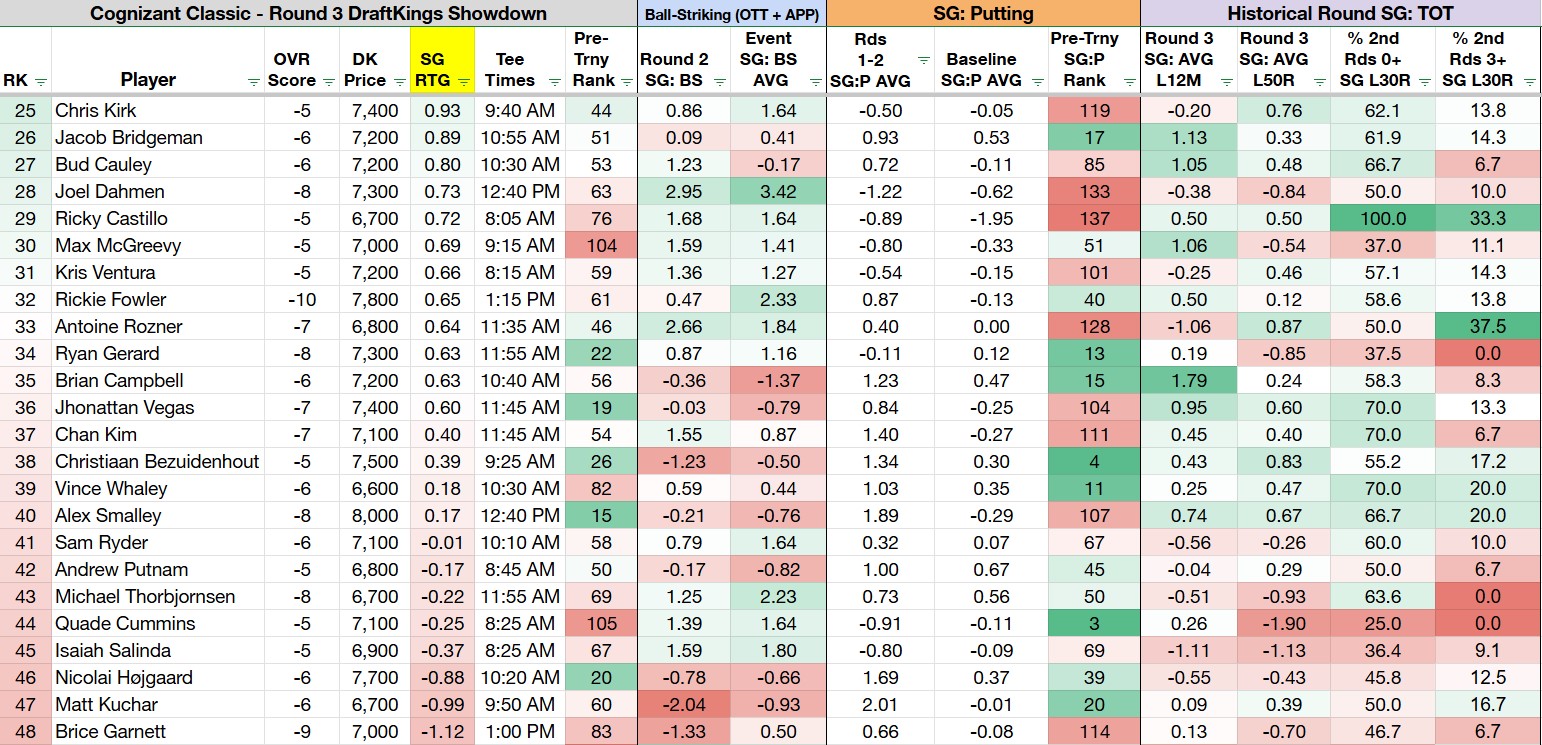Image resolution: width=1542 pixels, height=745 pixels.
Task: Expand Event SG: BS AVG filter dropdown
Action: (817, 82)
